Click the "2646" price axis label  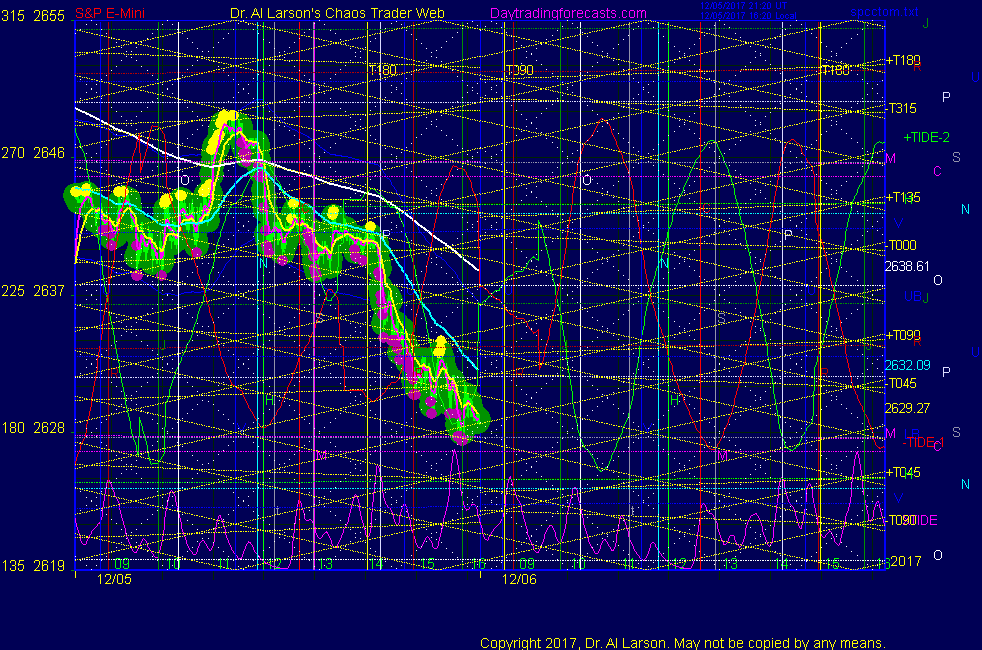point(49,153)
